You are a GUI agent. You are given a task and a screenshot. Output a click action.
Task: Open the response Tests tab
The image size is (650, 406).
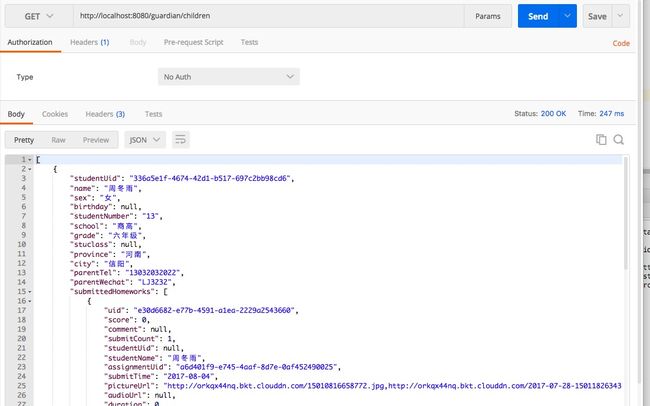coord(153,114)
